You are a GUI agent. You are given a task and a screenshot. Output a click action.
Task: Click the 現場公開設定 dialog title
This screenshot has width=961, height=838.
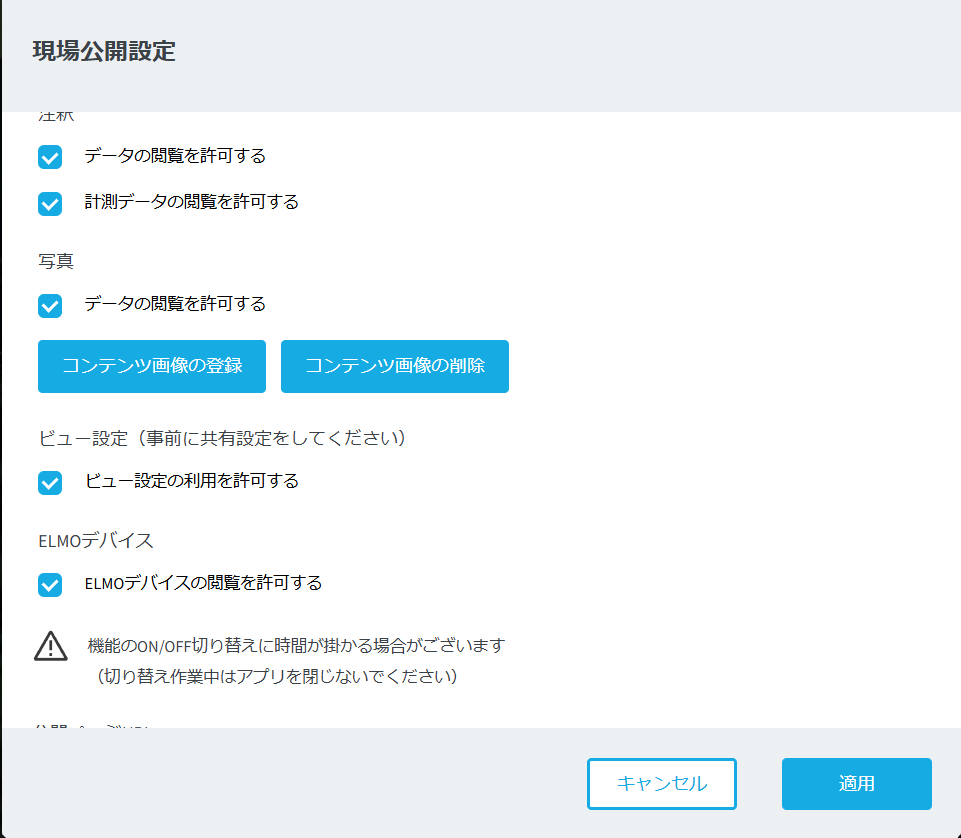(104, 52)
